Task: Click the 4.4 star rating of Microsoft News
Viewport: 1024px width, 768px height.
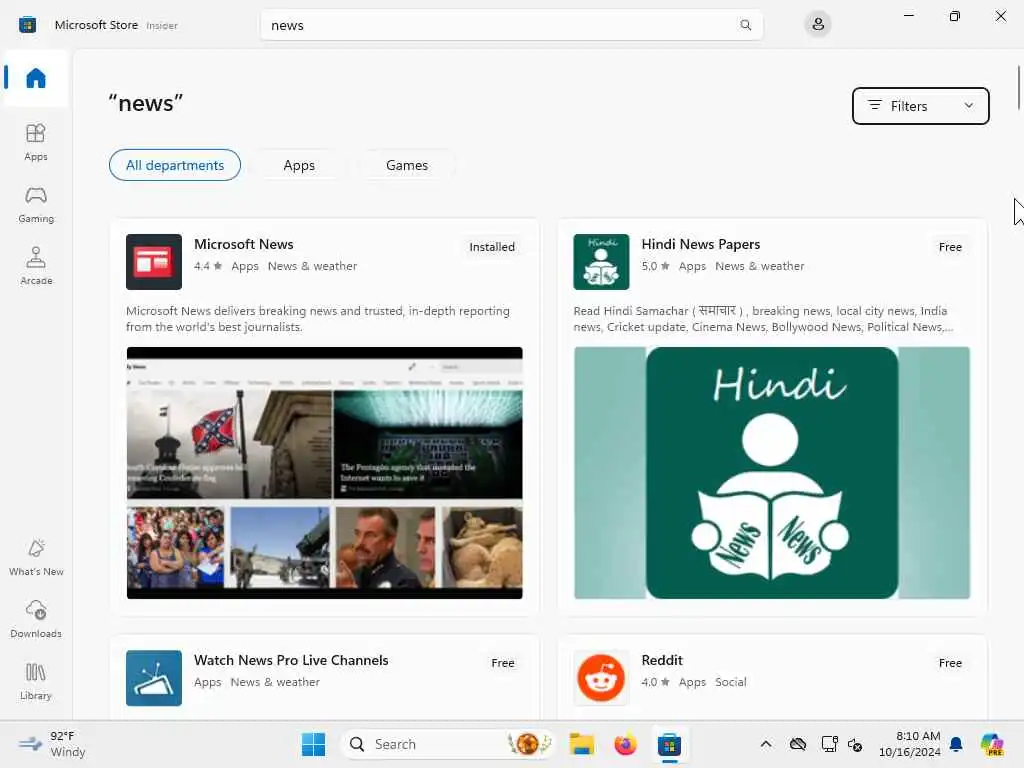Action: (x=208, y=266)
